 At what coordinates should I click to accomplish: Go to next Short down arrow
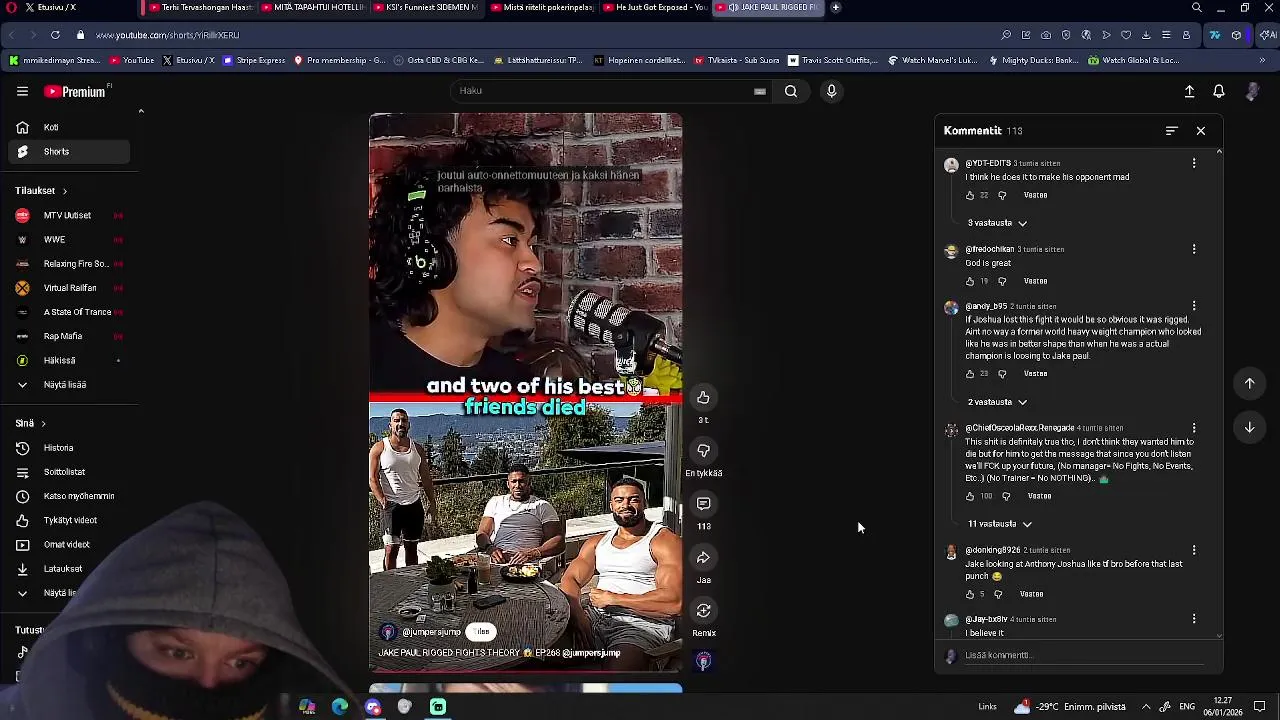[1249, 427]
